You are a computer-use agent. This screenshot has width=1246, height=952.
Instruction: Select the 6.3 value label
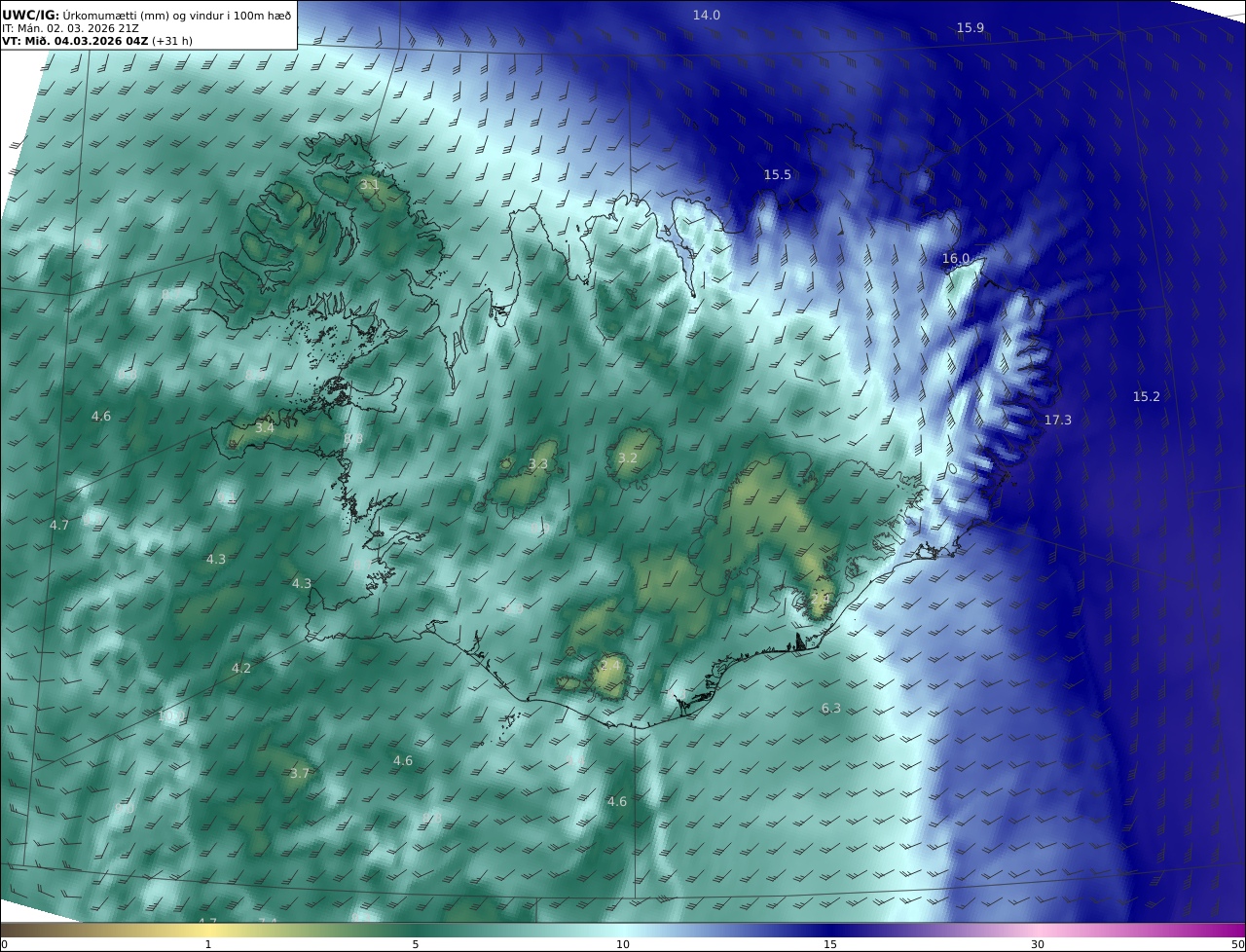830,709
